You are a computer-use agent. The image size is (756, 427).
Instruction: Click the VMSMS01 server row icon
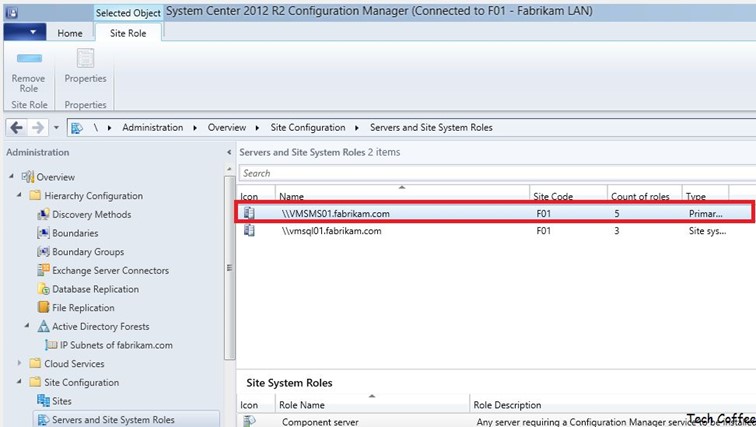click(249, 213)
